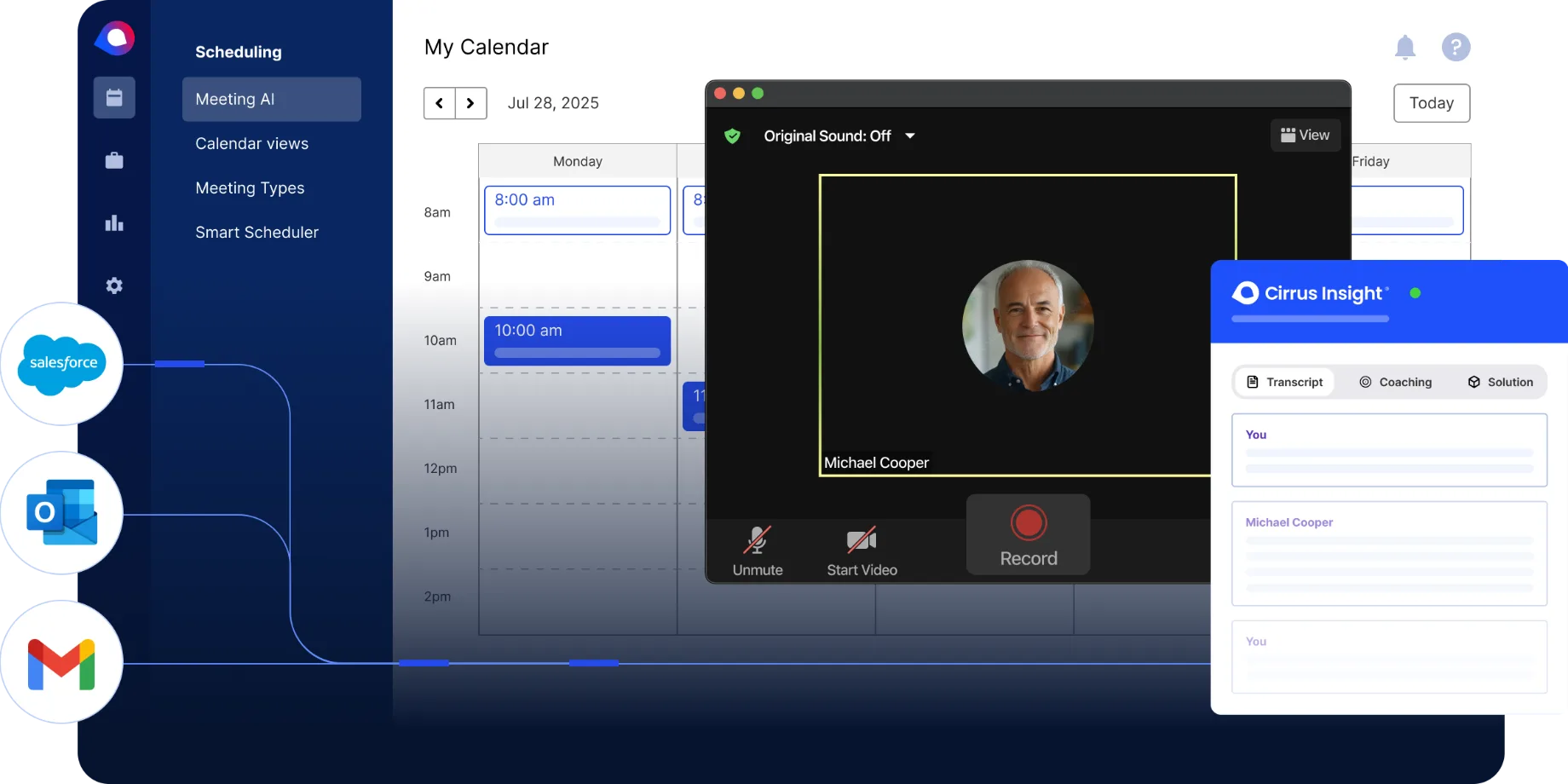Screen dimensions: 1568x784
Task: Open Monday 10:00 am calendar event
Action: (578, 341)
